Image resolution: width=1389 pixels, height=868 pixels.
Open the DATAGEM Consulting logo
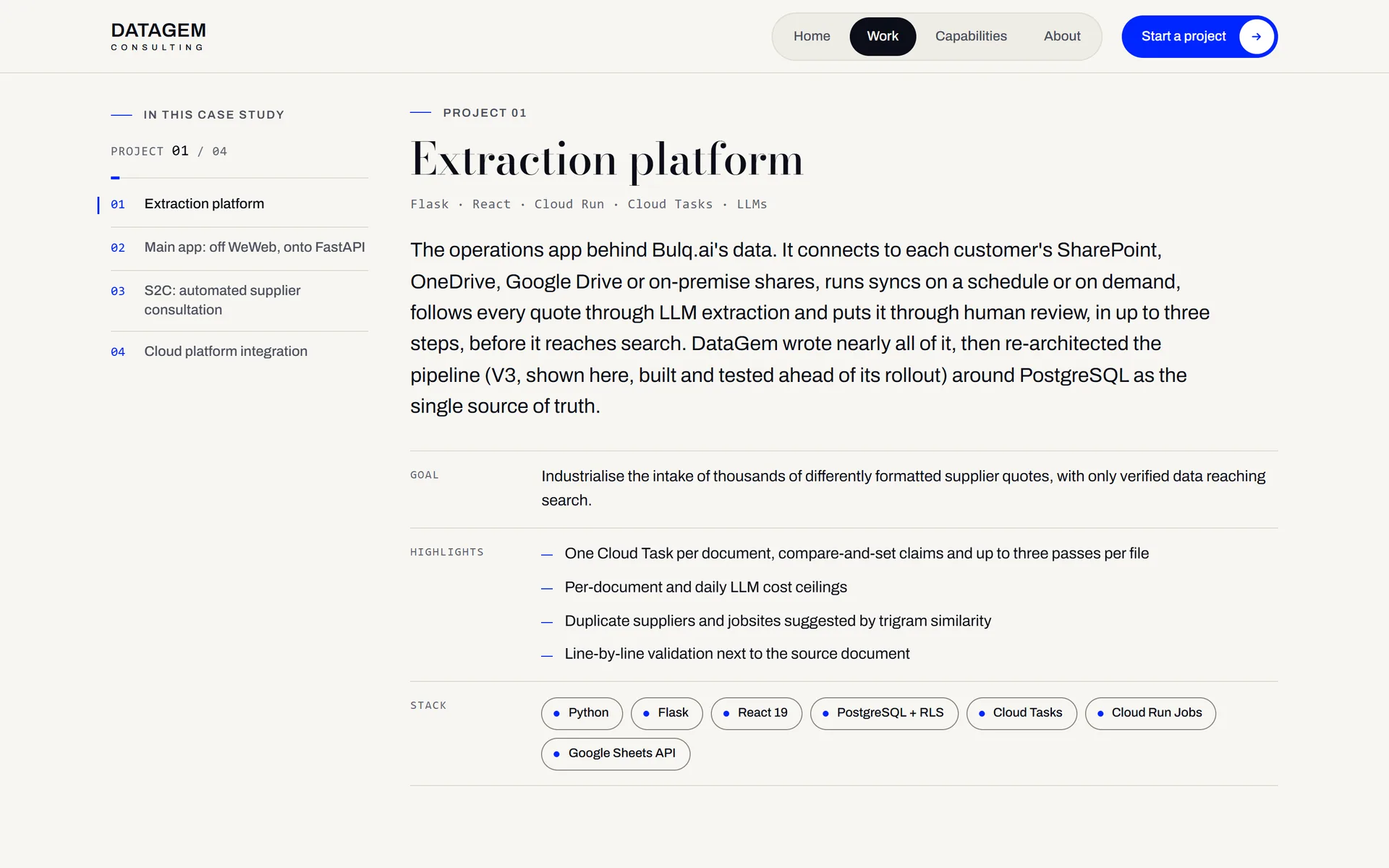tap(158, 36)
